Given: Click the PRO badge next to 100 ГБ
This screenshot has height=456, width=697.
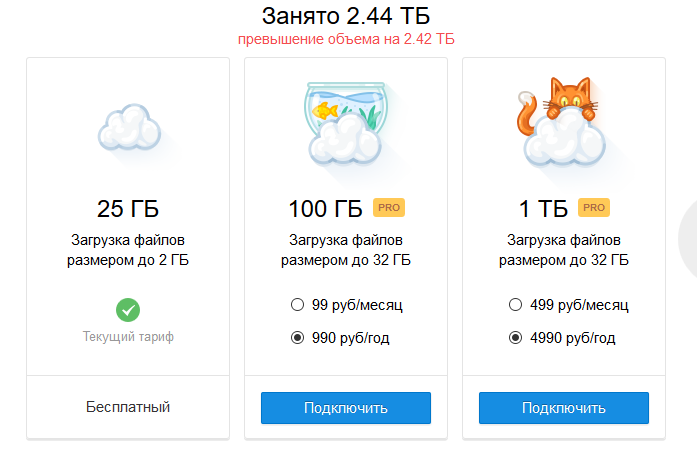Looking at the screenshot, I should 388,208.
